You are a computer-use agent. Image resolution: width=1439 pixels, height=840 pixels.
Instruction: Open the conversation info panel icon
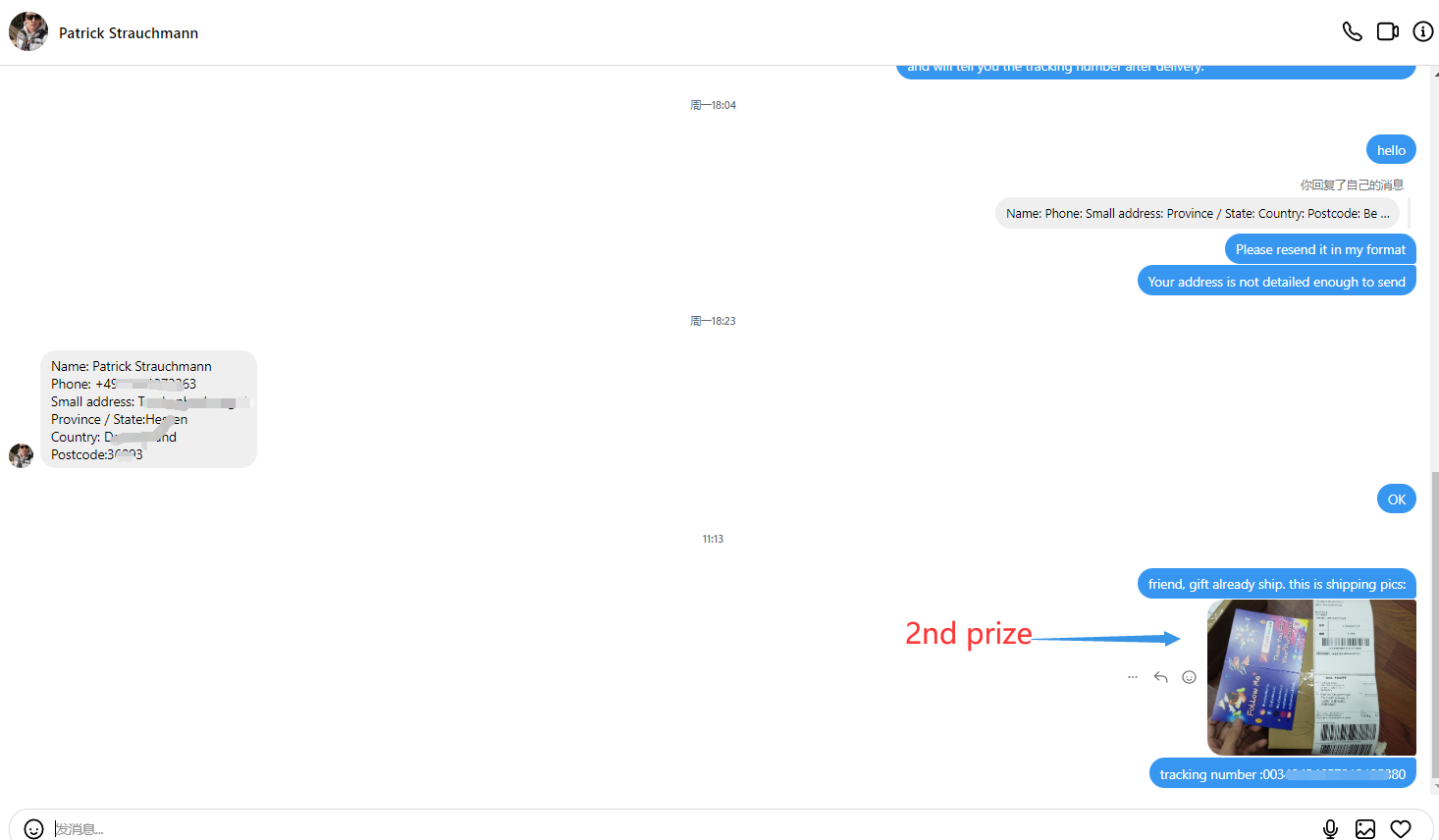pyautogui.click(x=1422, y=31)
